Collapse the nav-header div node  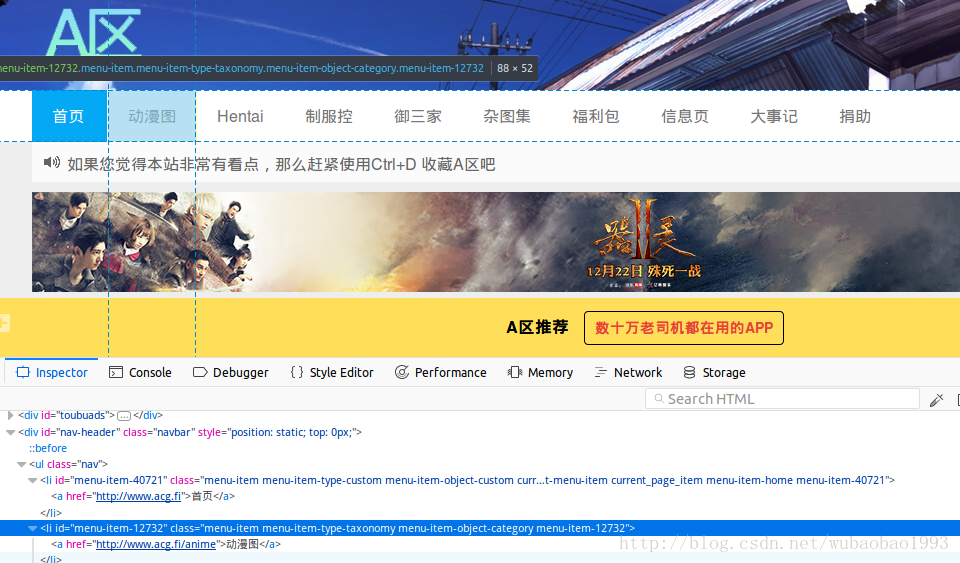click(x=10, y=432)
